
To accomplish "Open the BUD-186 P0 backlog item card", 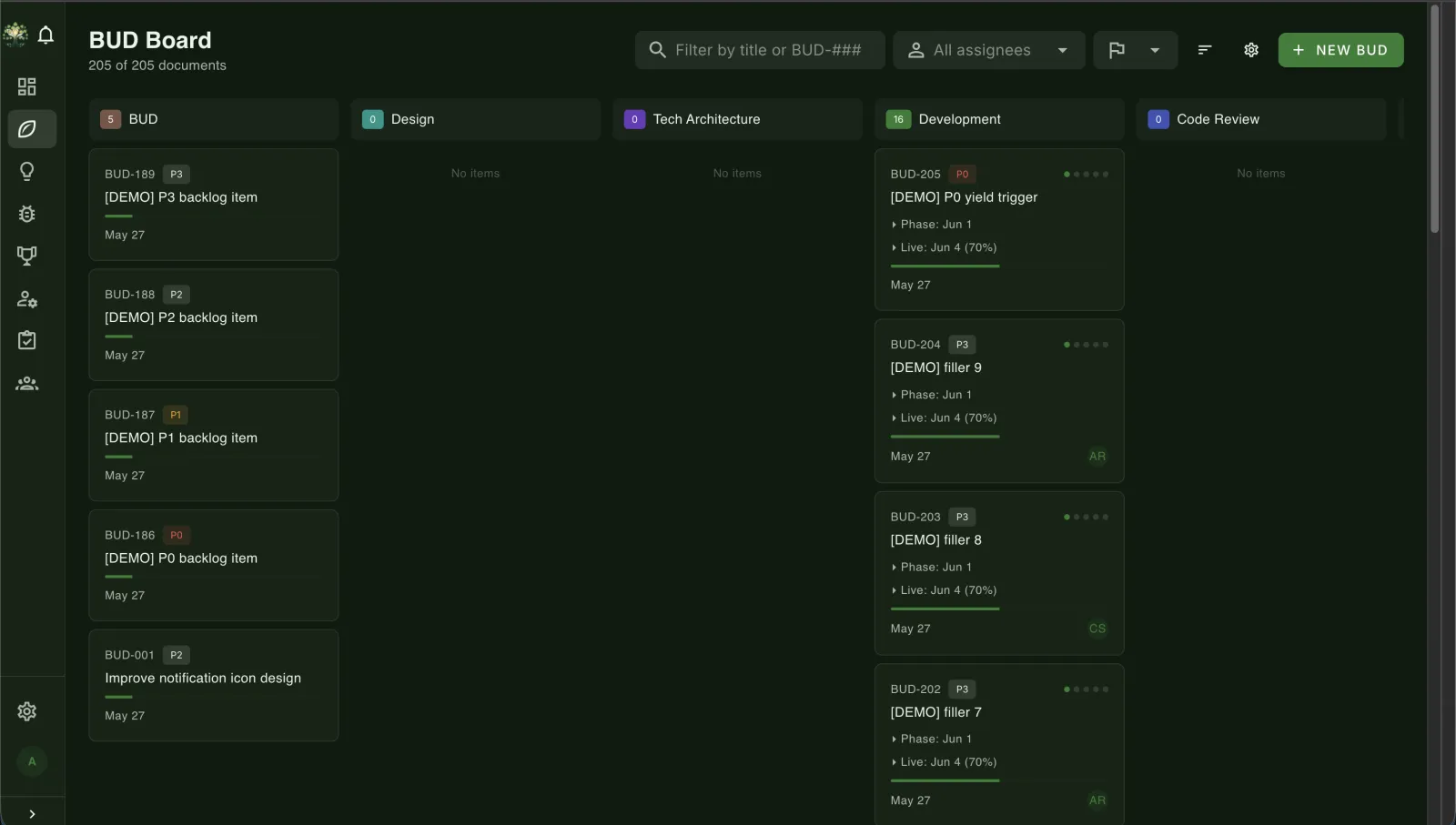I will [214, 565].
